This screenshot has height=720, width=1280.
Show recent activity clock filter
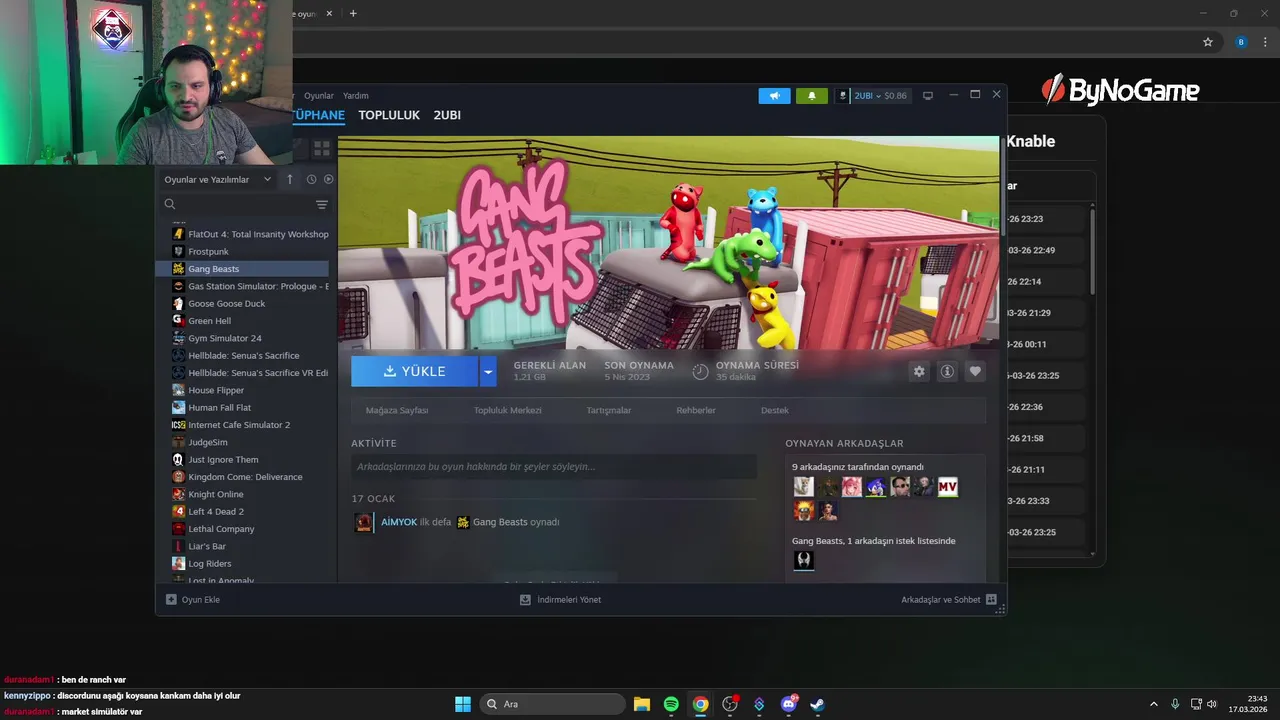[x=311, y=179]
